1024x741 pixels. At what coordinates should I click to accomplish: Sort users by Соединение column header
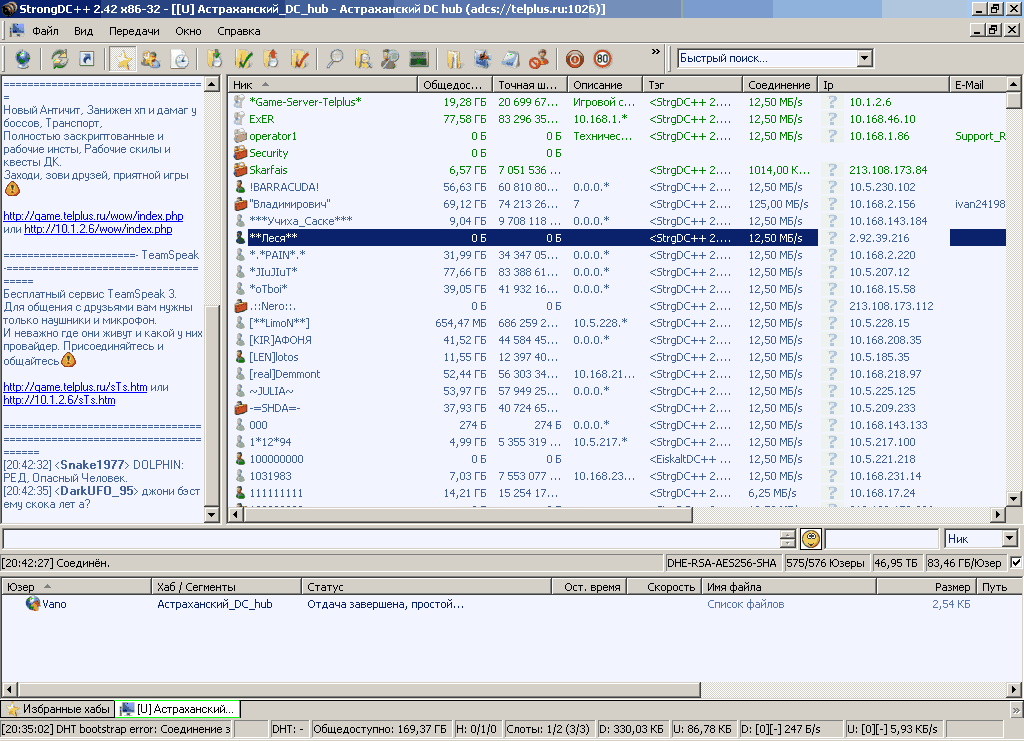click(x=780, y=85)
